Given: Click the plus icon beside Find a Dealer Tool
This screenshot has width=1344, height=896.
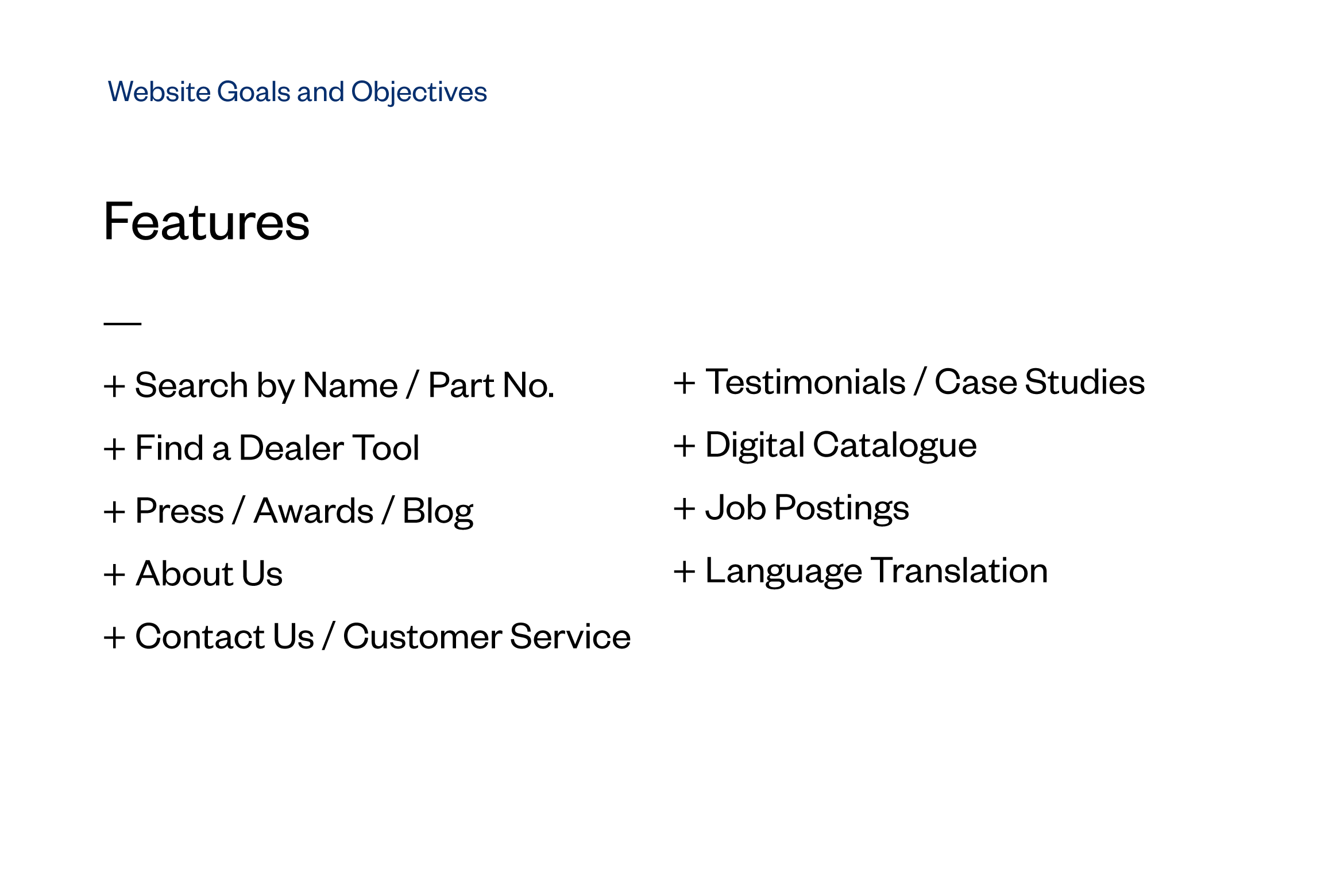Looking at the screenshot, I should [x=114, y=449].
